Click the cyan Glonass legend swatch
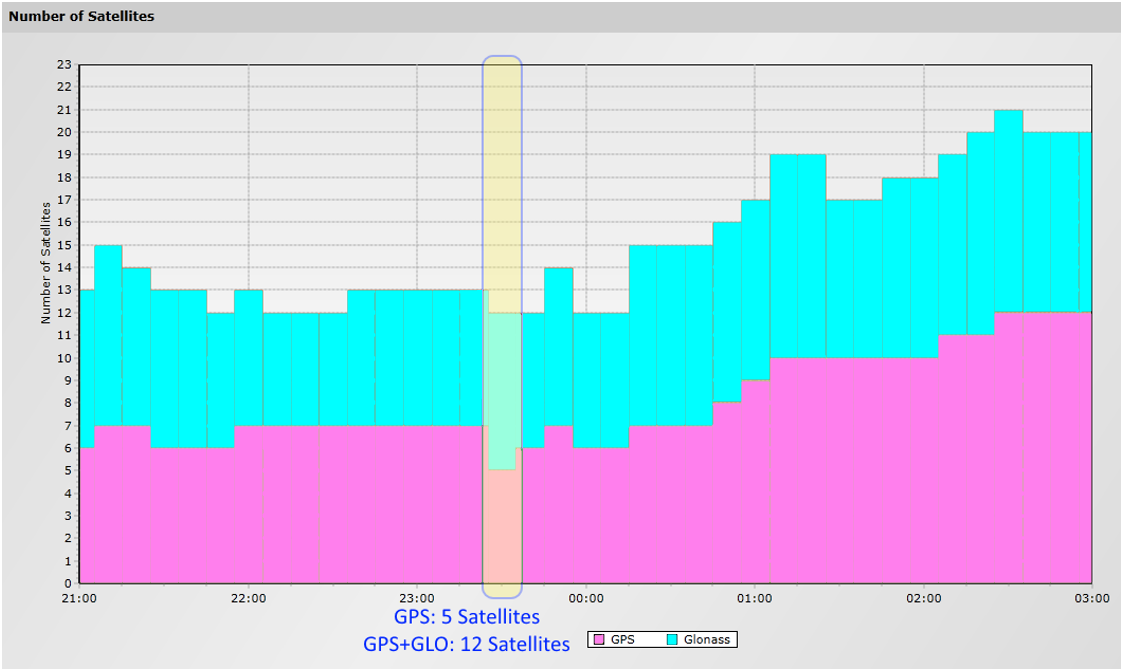The width and height of the screenshot is (1121, 669). click(x=672, y=640)
